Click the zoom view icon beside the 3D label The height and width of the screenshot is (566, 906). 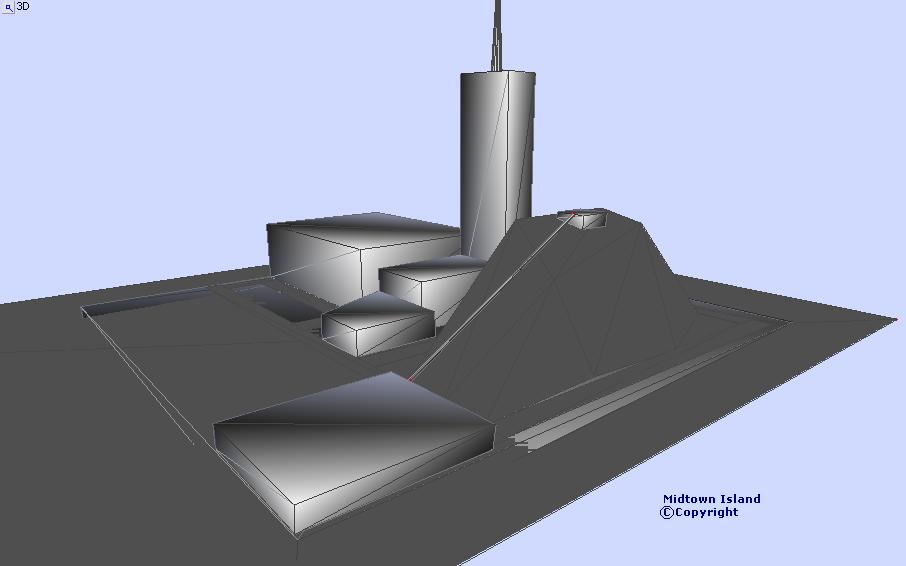tap(7, 7)
